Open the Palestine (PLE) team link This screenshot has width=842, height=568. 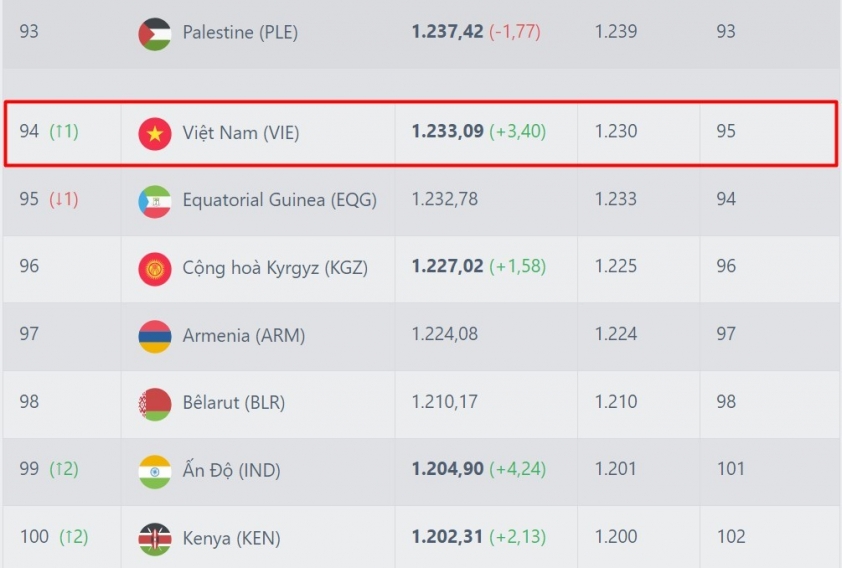[240, 32]
